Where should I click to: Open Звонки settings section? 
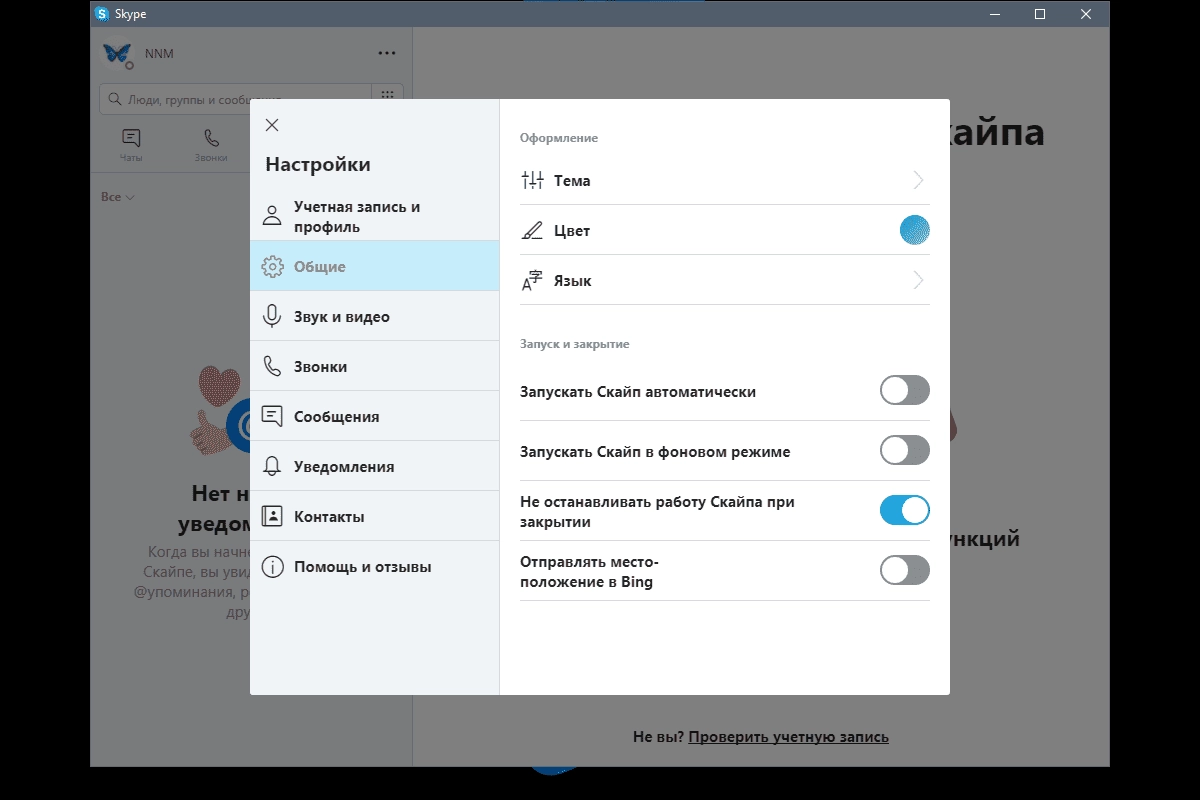pyautogui.click(x=374, y=366)
